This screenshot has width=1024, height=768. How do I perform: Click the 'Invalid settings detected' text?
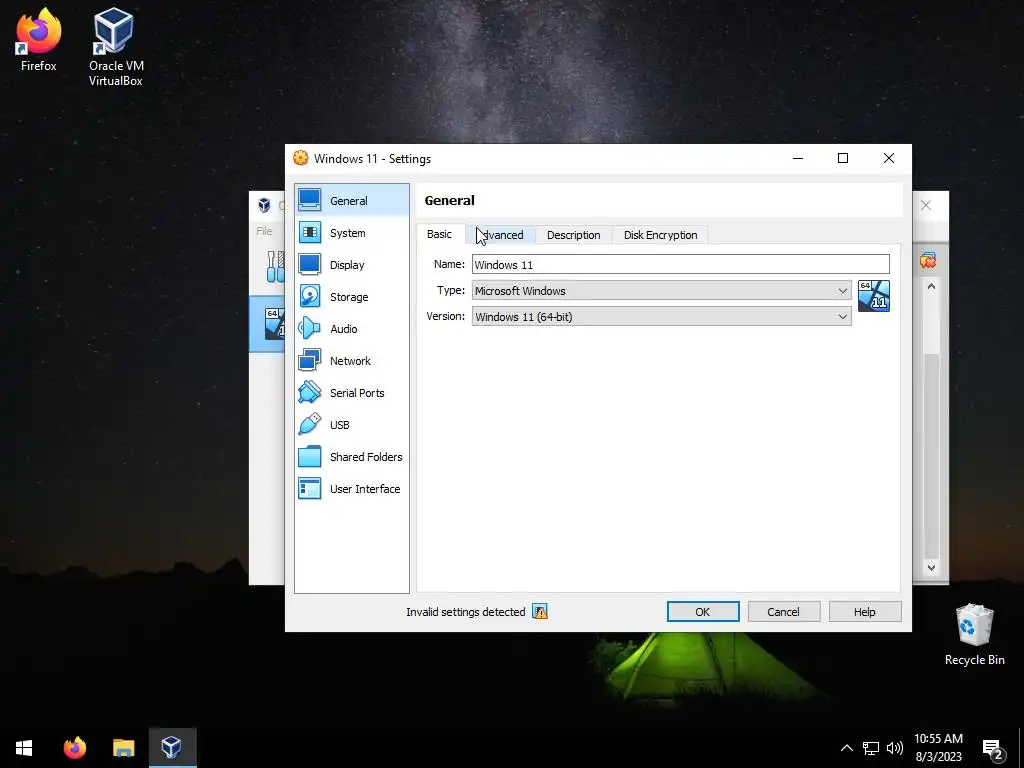click(466, 612)
